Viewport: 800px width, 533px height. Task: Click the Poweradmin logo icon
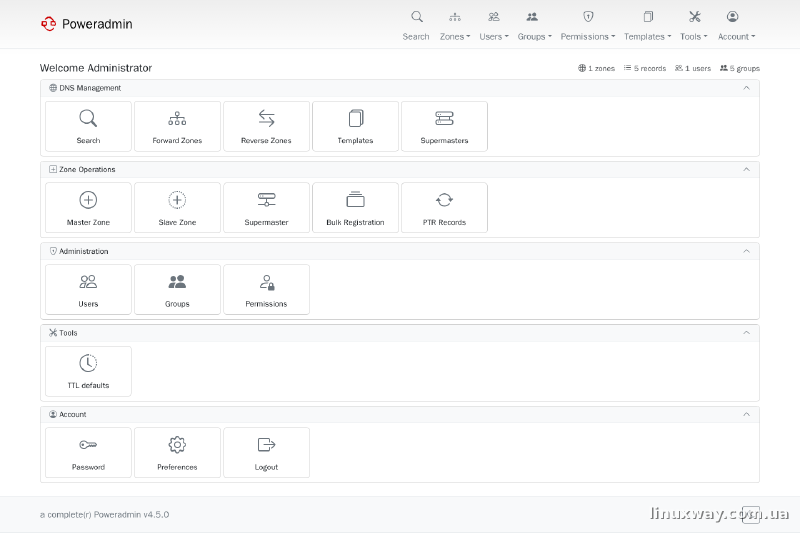(x=48, y=24)
